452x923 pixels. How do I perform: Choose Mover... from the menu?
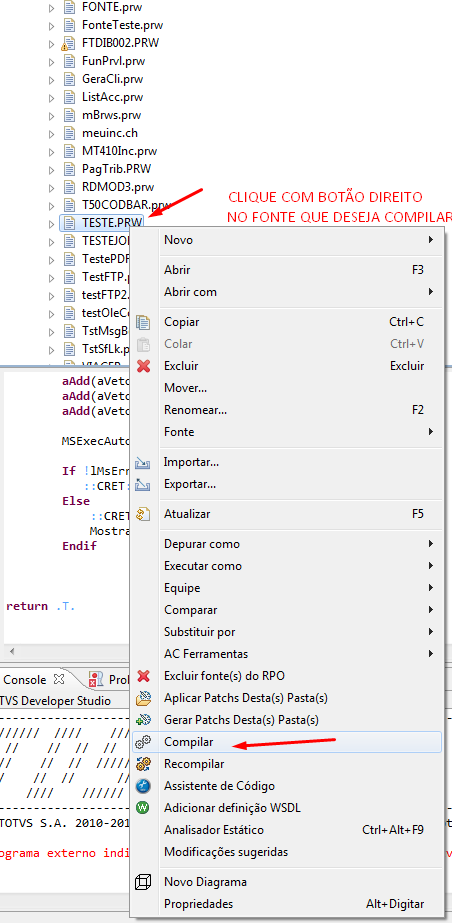tap(287, 388)
